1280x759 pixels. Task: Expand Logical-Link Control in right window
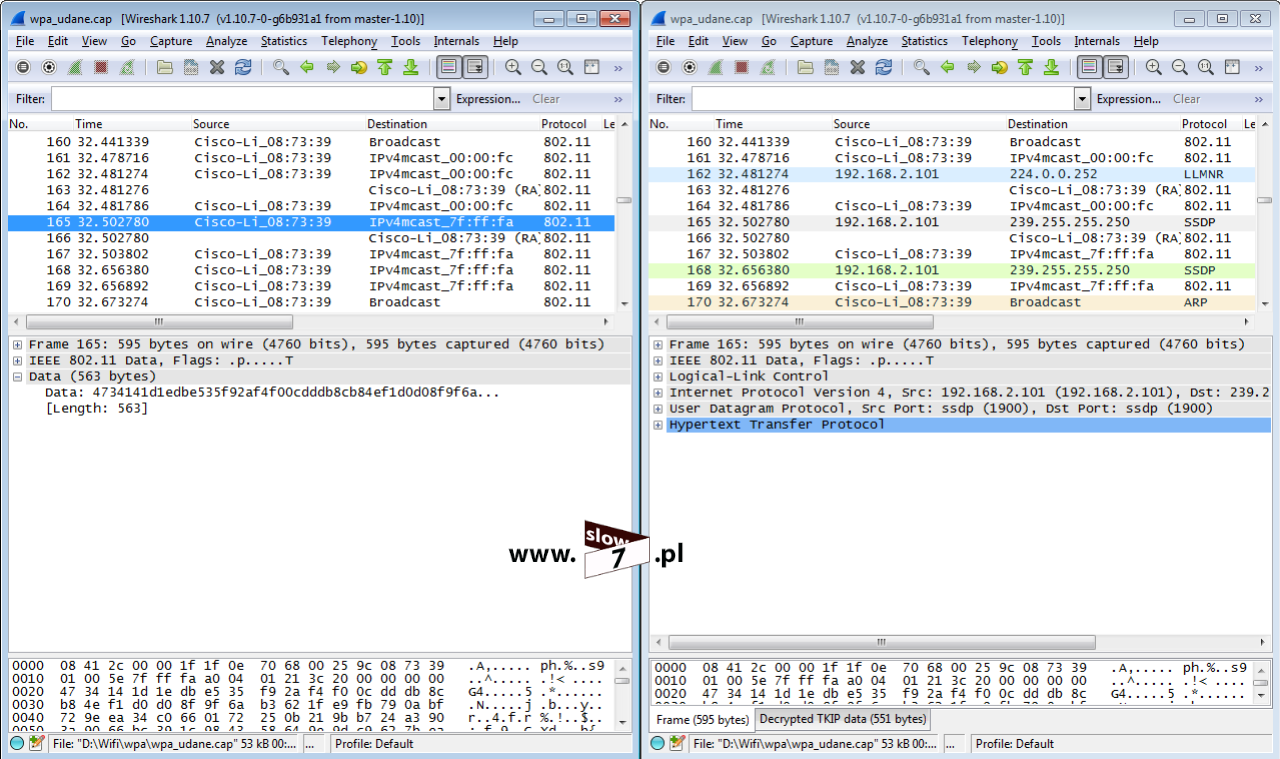tap(658, 376)
